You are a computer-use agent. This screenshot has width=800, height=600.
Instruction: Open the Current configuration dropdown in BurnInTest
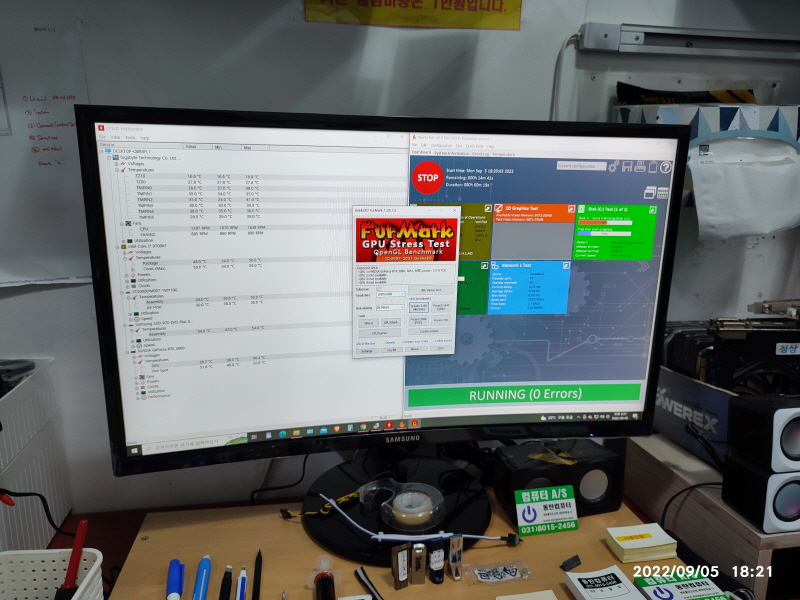pyautogui.click(x=581, y=166)
